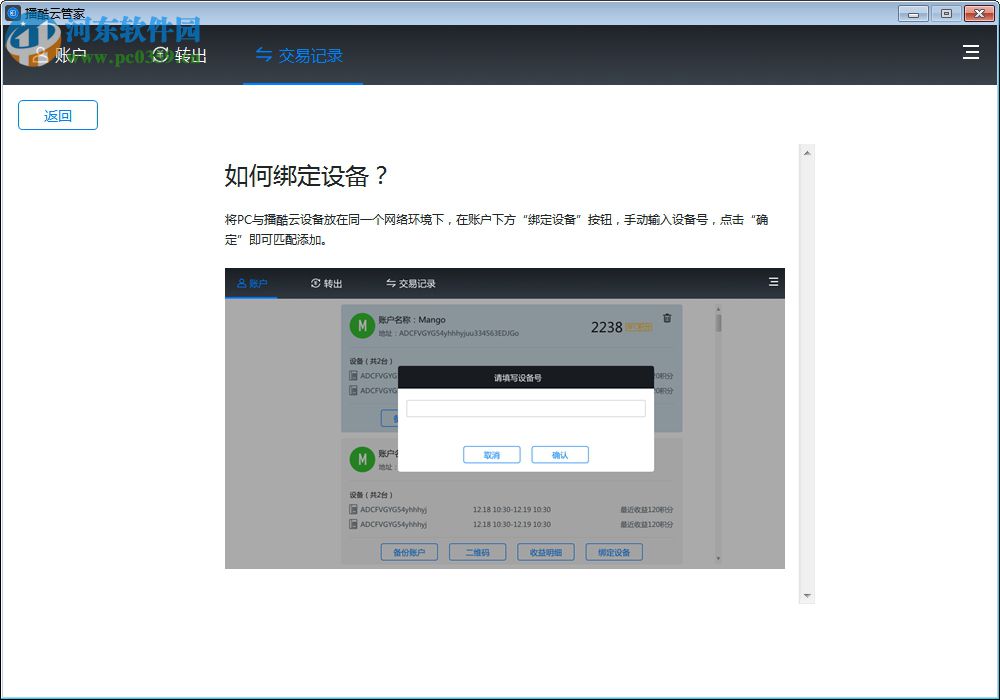Click the 绑定设备 bind device button
The image size is (1000, 700).
[x=613, y=551]
